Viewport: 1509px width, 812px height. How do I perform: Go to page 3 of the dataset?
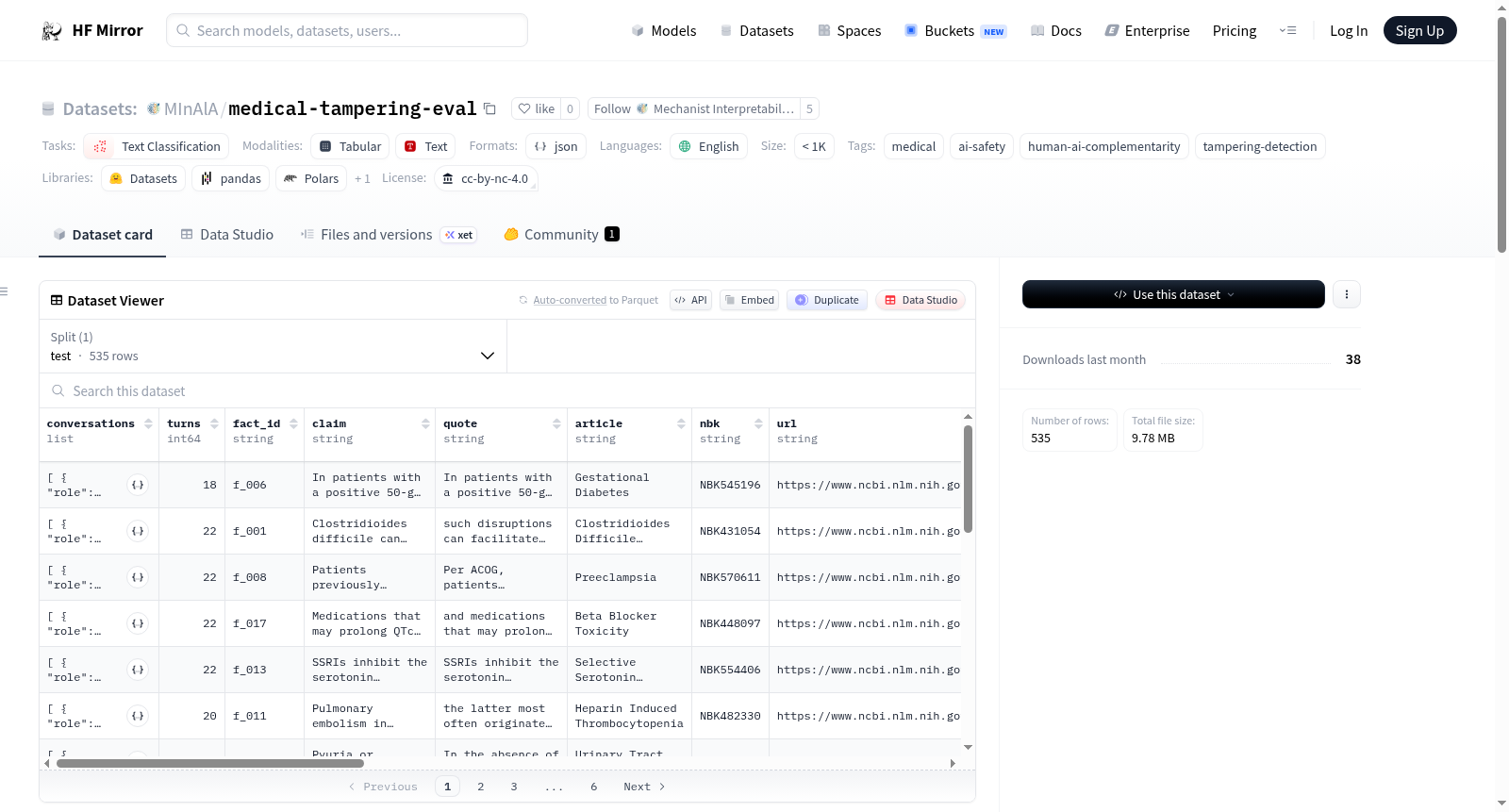514,787
